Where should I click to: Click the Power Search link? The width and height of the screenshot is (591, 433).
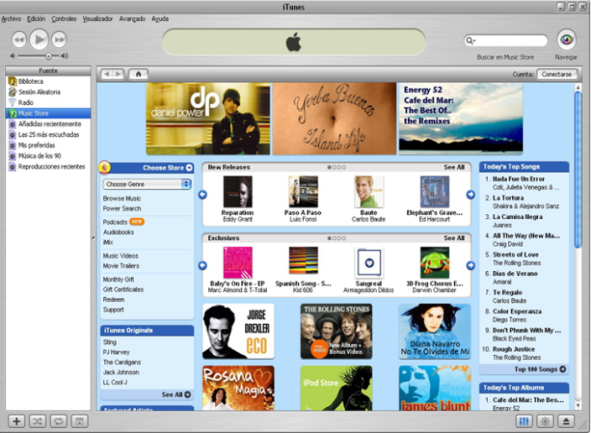point(122,209)
